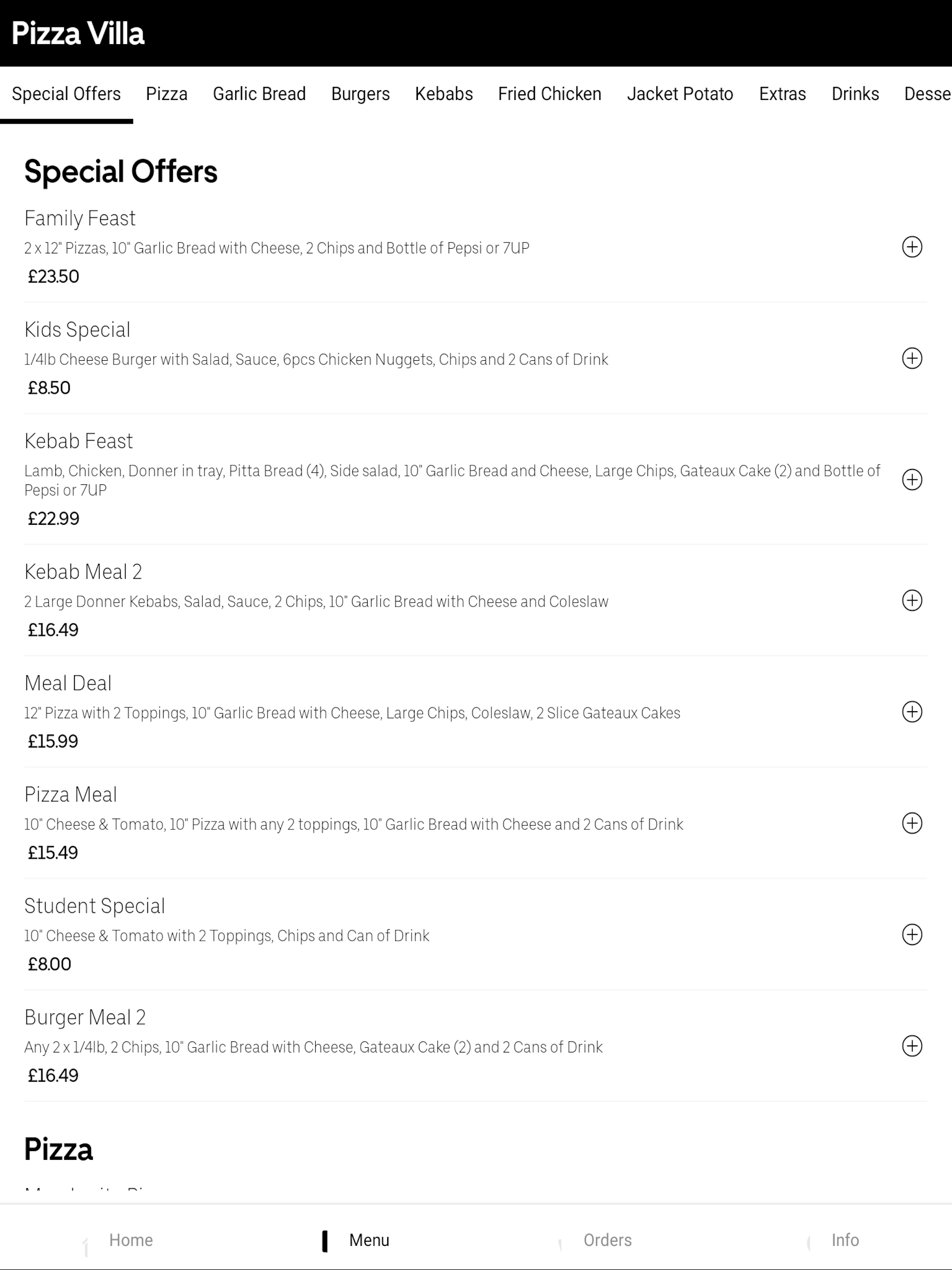Open the Fried Chicken tab

(x=549, y=93)
